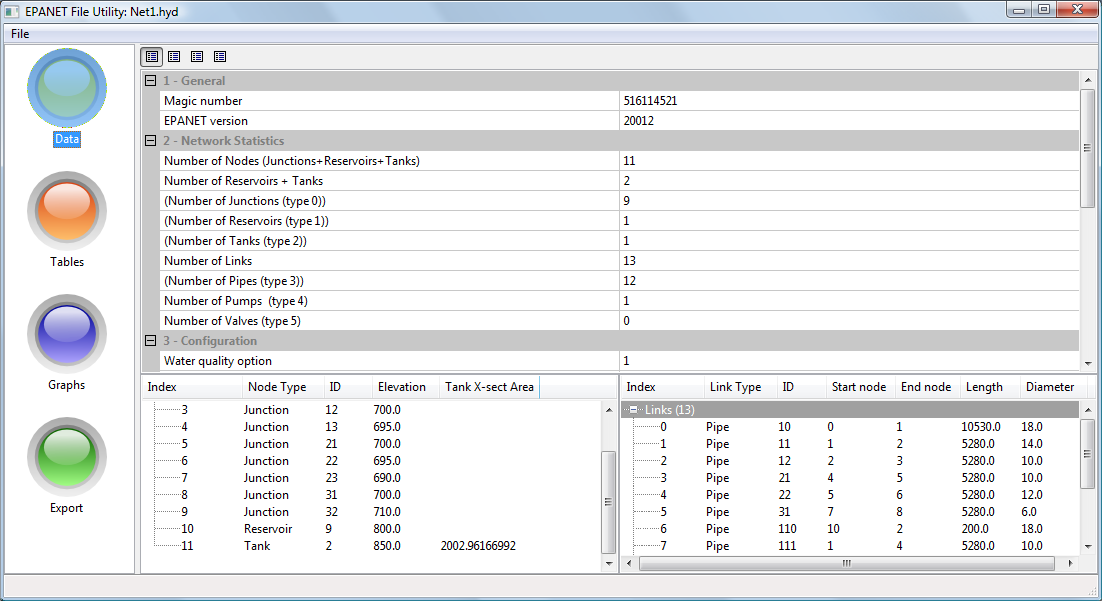Collapse the 1 - General section
This screenshot has width=1102, height=601.
click(150, 81)
